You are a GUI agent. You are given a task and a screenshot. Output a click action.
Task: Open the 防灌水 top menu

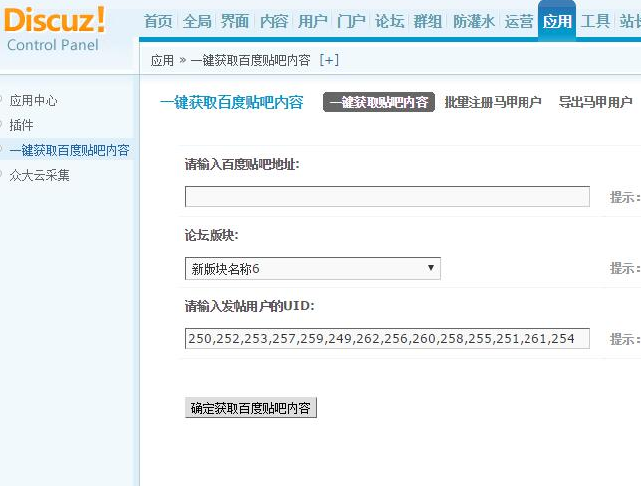[474, 21]
